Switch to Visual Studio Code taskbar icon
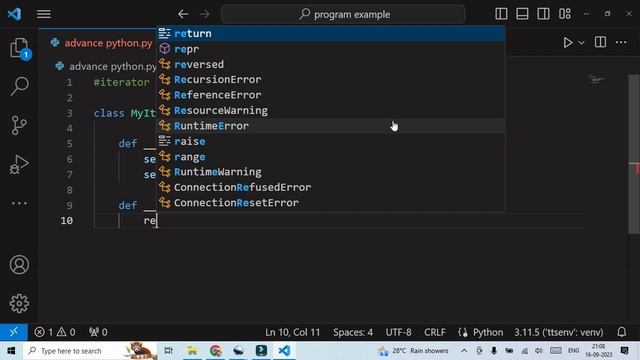Viewport: 640px width, 360px height. coord(284,351)
